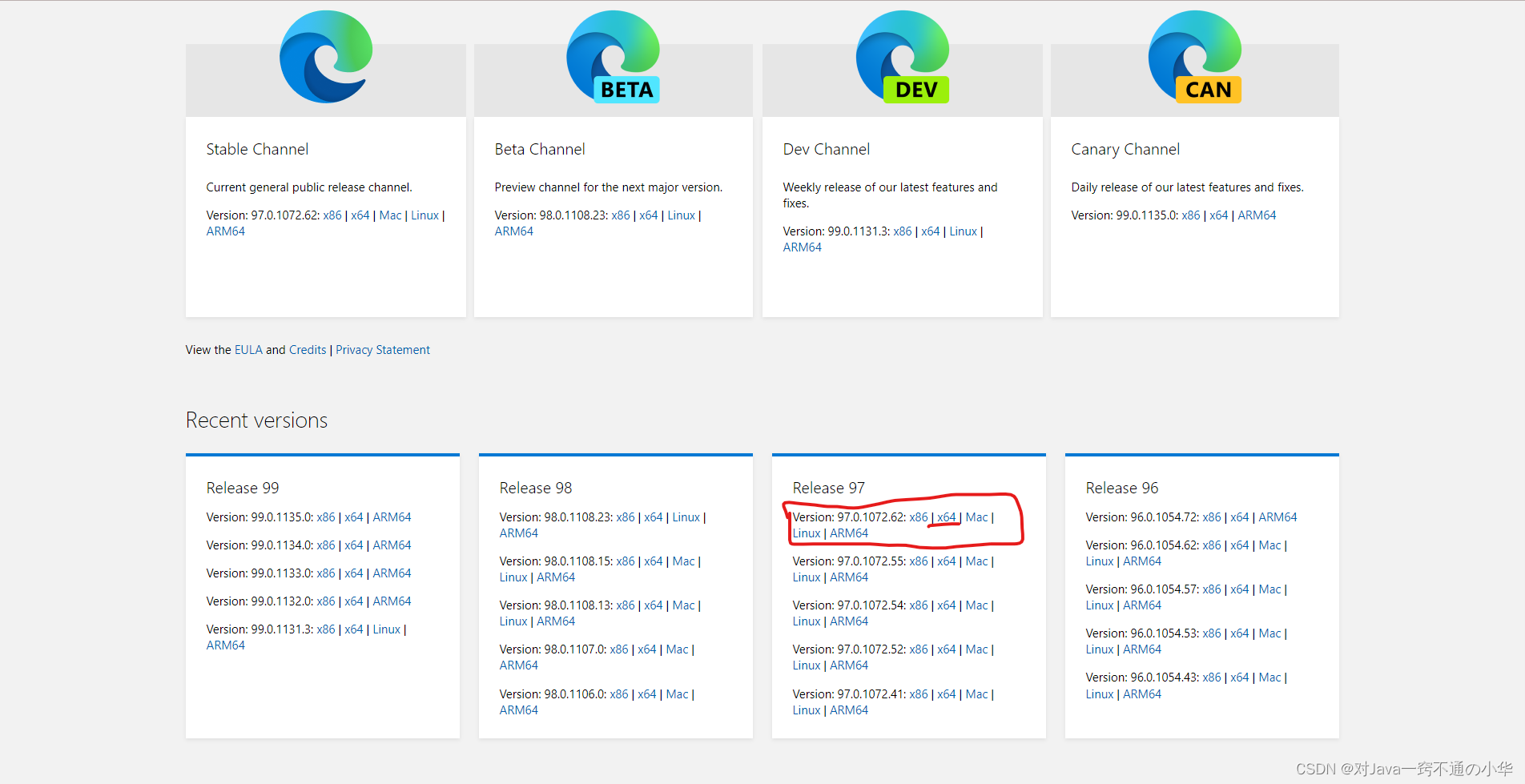This screenshot has height=784, width=1525.
Task: Download Dev Channel ARM64 driver
Action: tap(803, 247)
